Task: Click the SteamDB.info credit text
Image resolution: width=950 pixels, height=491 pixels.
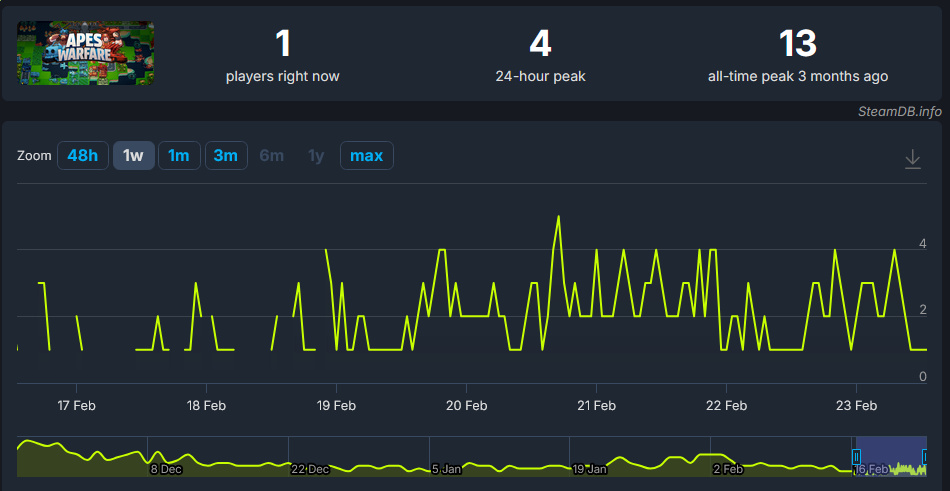Action: 900,112
